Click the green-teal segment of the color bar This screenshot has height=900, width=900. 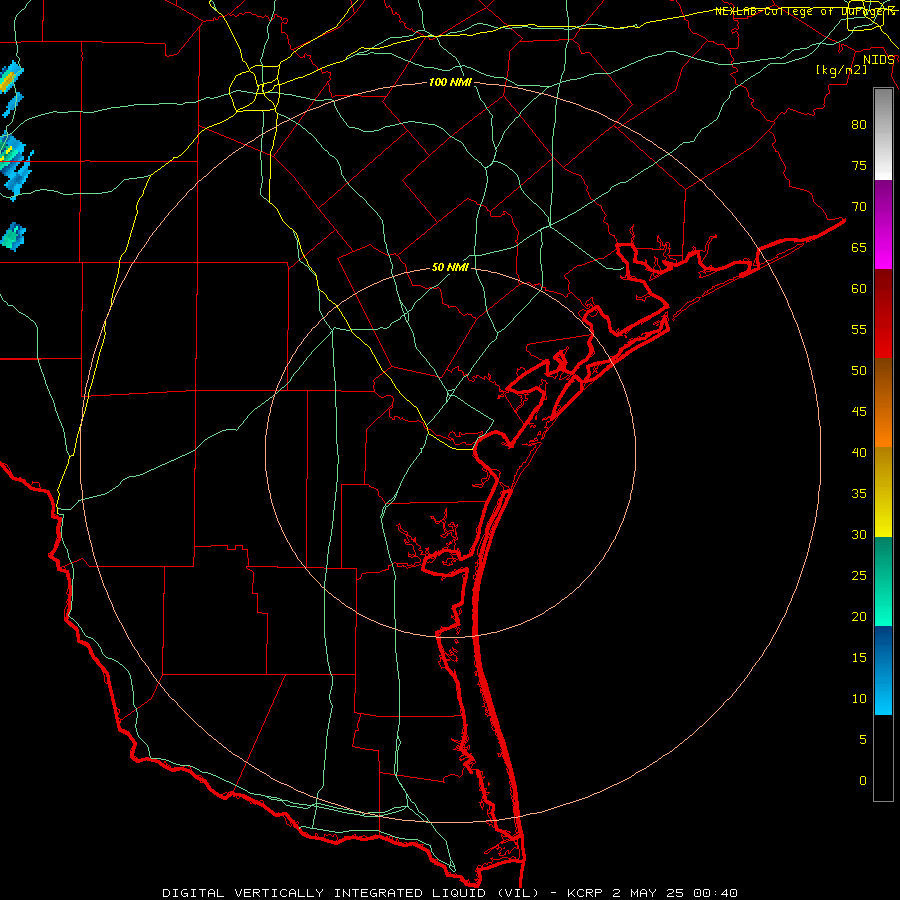pos(883,581)
